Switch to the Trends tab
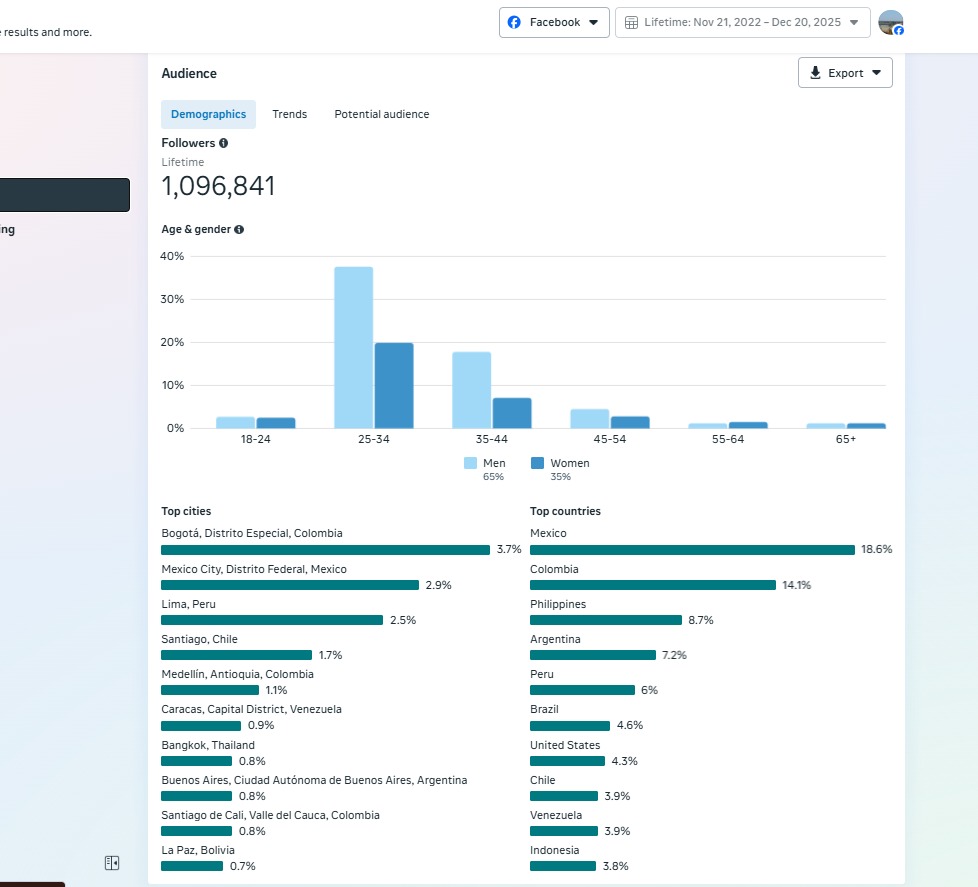The image size is (978, 887). coord(289,114)
